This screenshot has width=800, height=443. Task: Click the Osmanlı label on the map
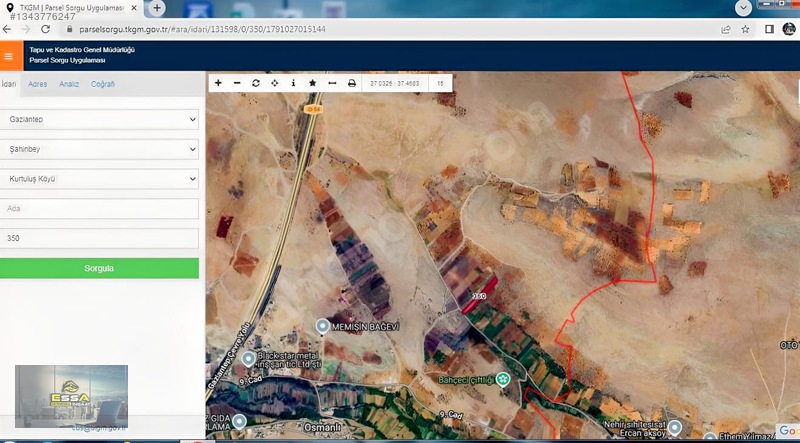tap(321, 427)
